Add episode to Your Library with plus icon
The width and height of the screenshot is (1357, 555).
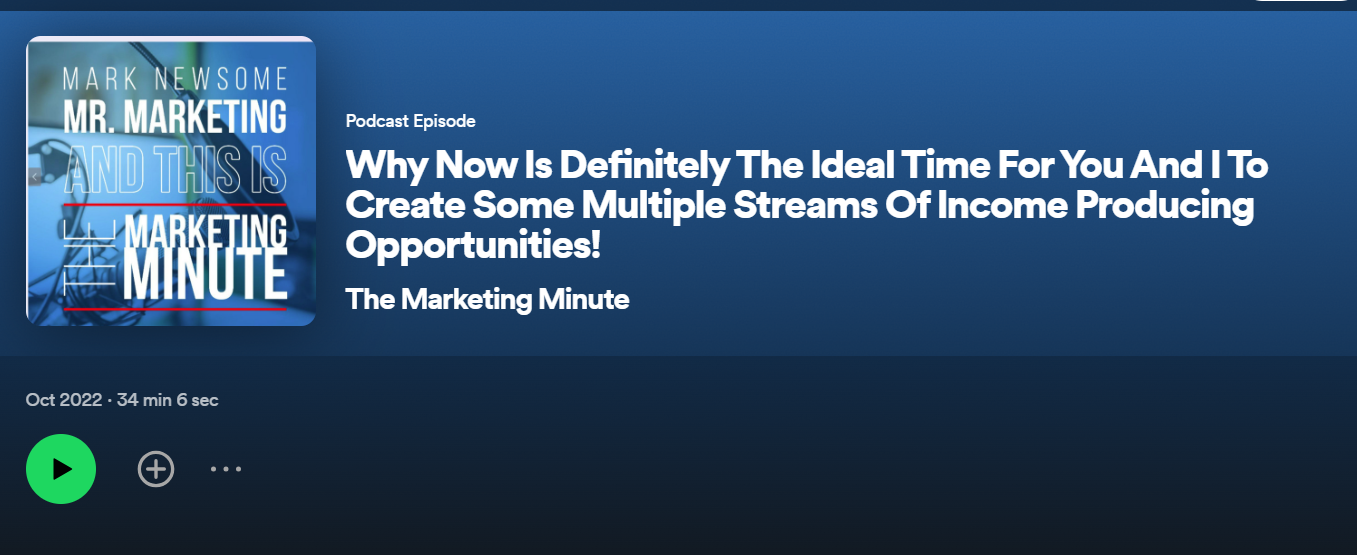click(156, 469)
